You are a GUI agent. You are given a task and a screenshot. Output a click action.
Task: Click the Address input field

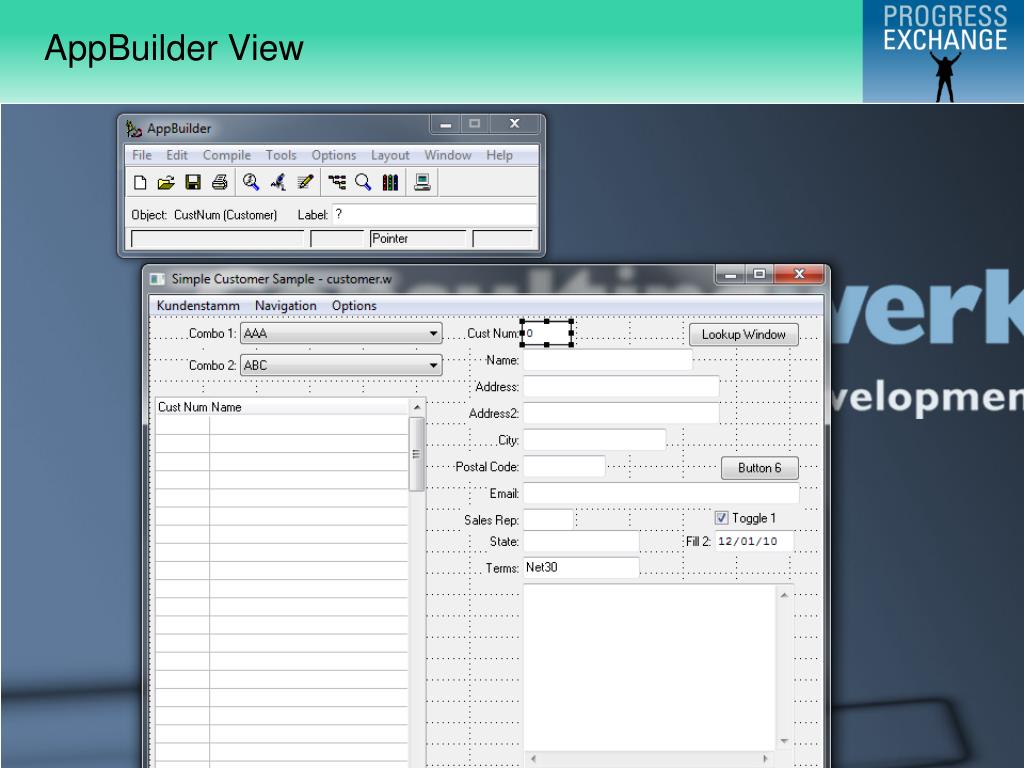pos(621,387)
